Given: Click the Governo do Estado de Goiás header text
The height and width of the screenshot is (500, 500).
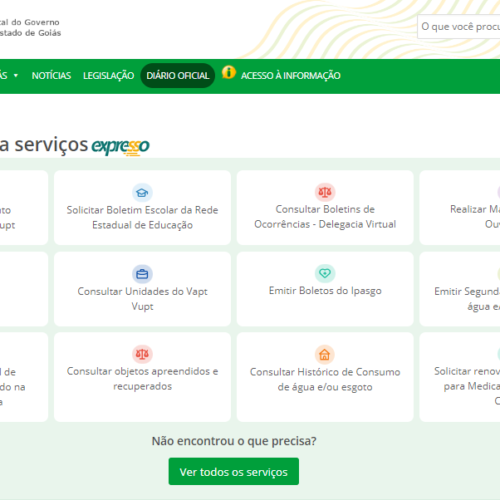Looking at the screenshot, I should [30, 28].
